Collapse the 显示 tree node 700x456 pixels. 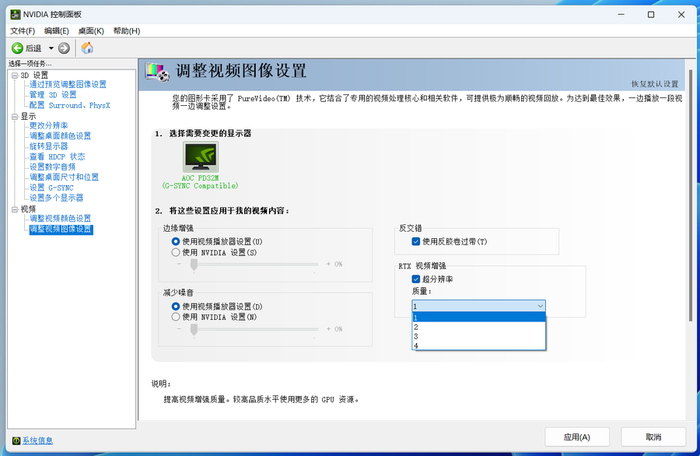point(14,117)
